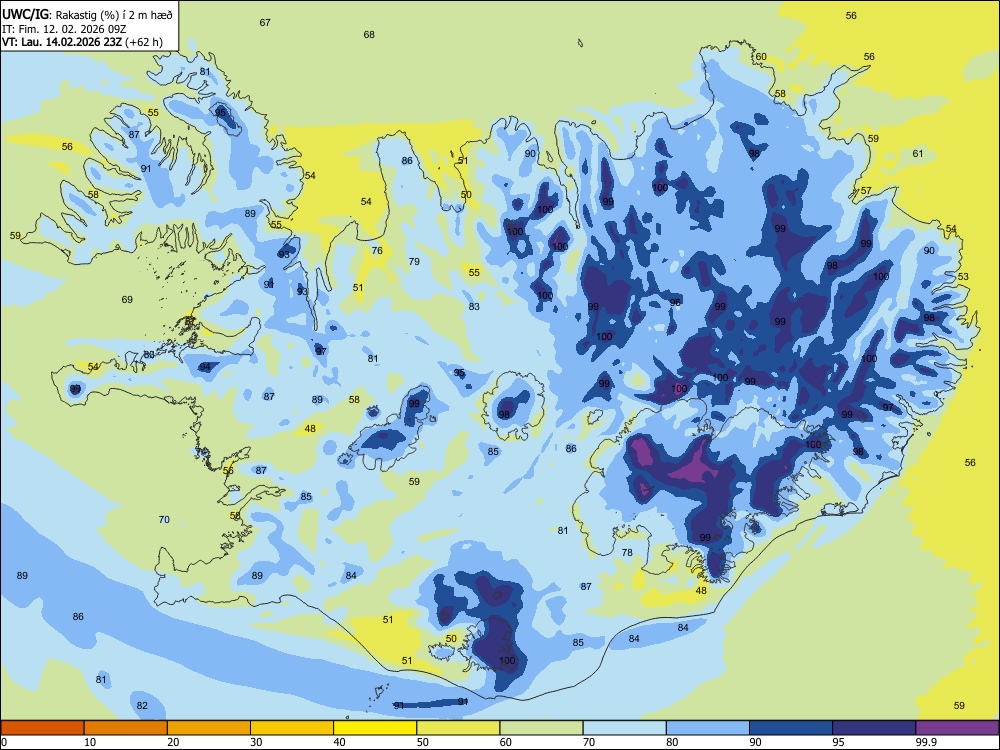The image size is (1000, 750).
Task: Click the humidity value '67' over the northern sea
Action: click(265, 22)
